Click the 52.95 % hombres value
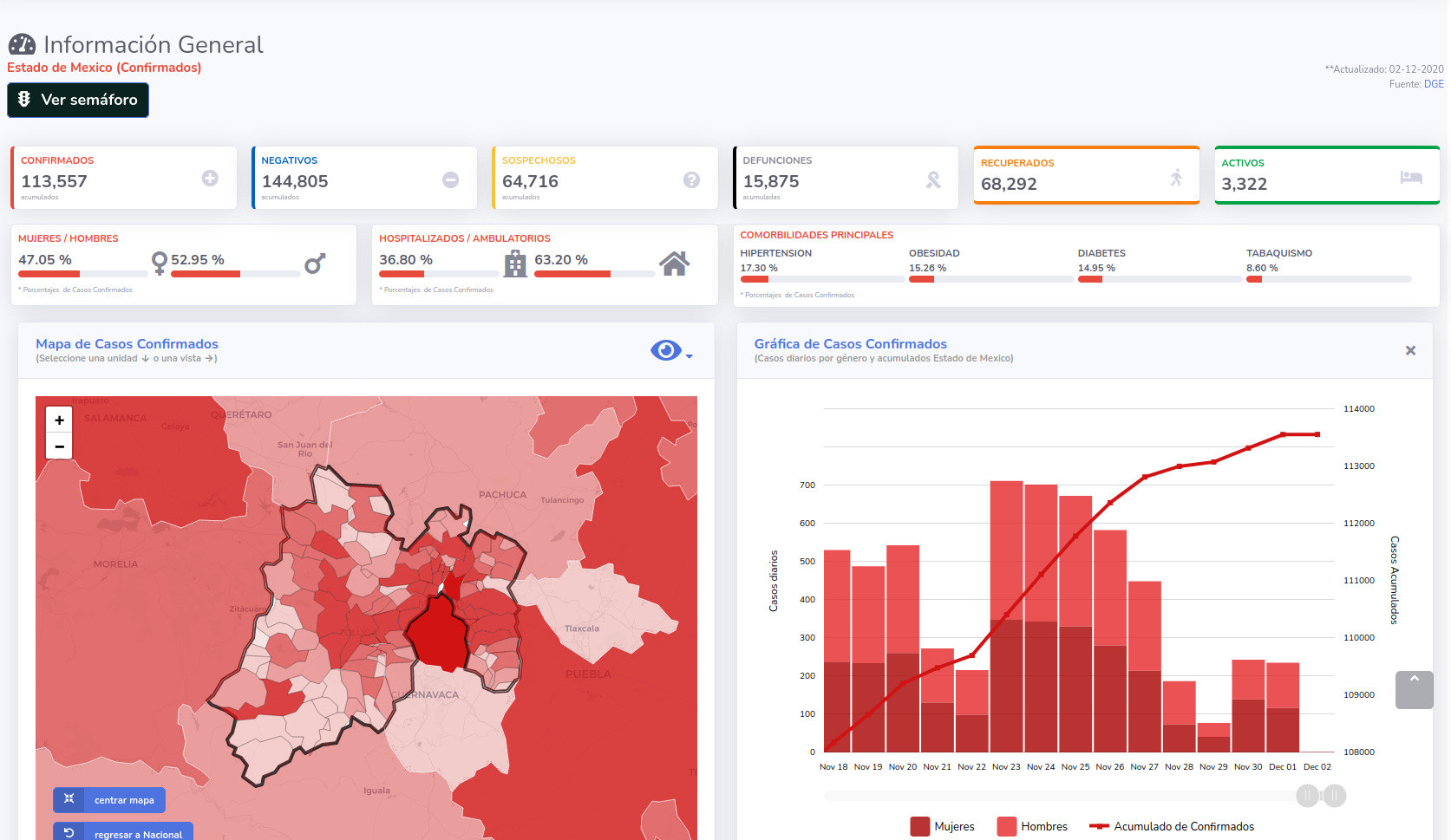The width and height of the screenshot is (1451, 840). click(198, 259)
